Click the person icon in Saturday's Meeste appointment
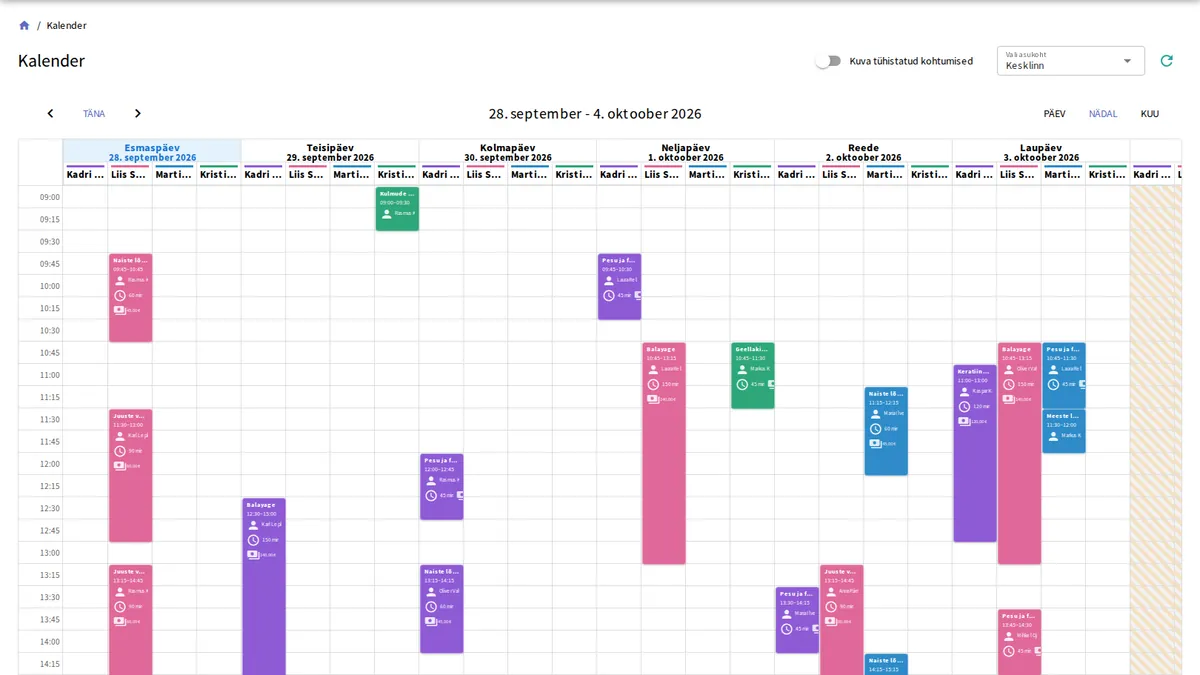This screenshot has height=675, width=1200. coord(1053,436)
